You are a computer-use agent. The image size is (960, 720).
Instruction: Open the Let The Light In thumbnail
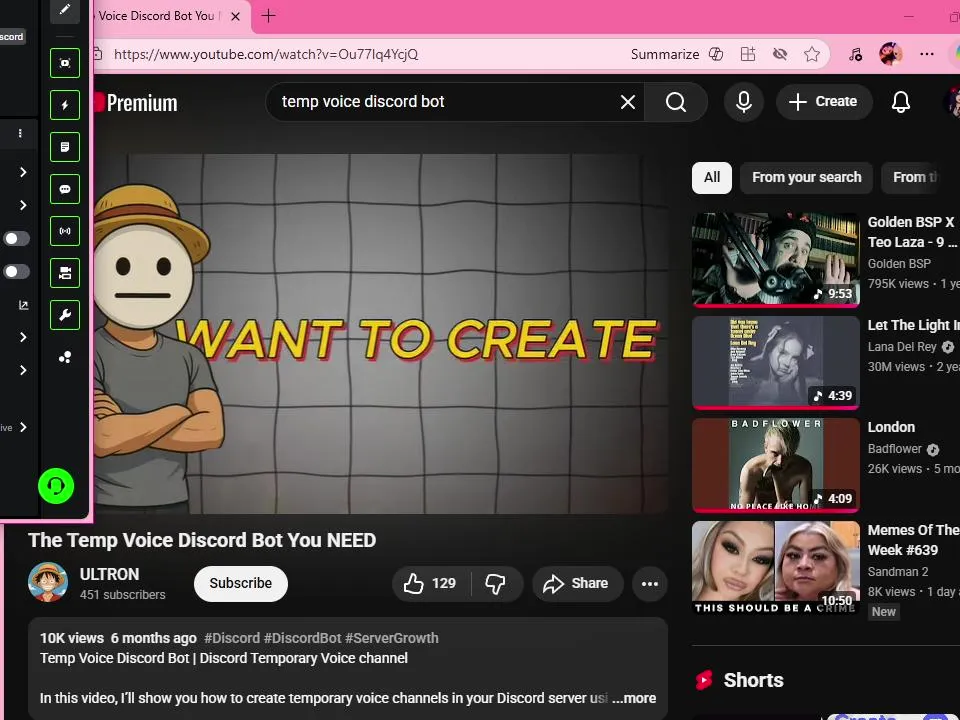point(776,362)
